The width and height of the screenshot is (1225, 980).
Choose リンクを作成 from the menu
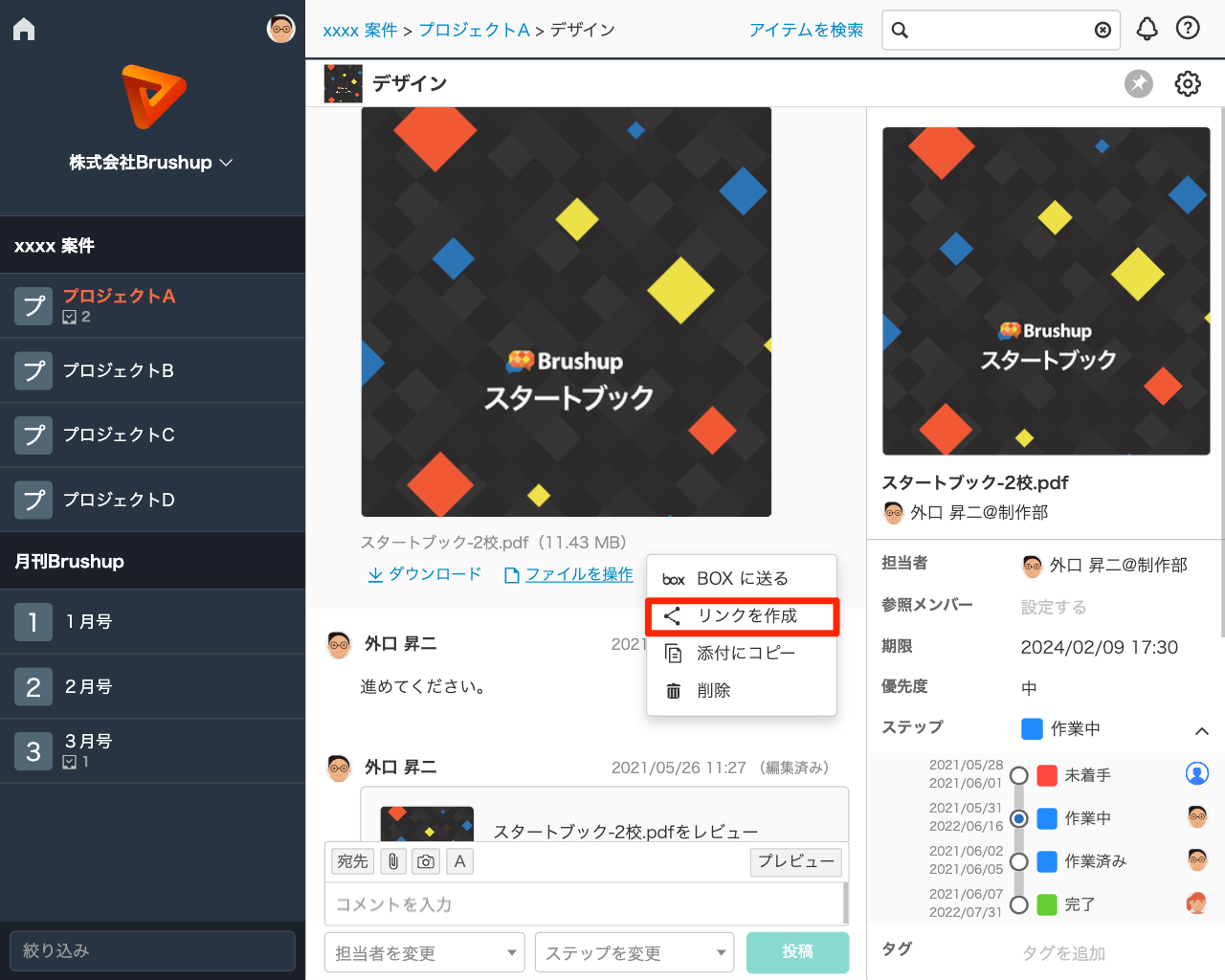click(x=742, y=615)
